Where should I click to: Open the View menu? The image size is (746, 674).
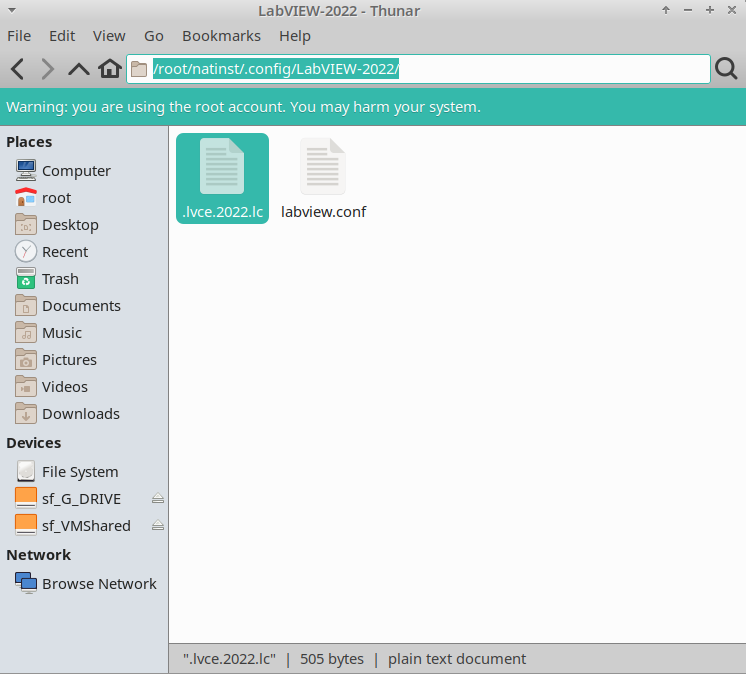(x=109, y=36)
